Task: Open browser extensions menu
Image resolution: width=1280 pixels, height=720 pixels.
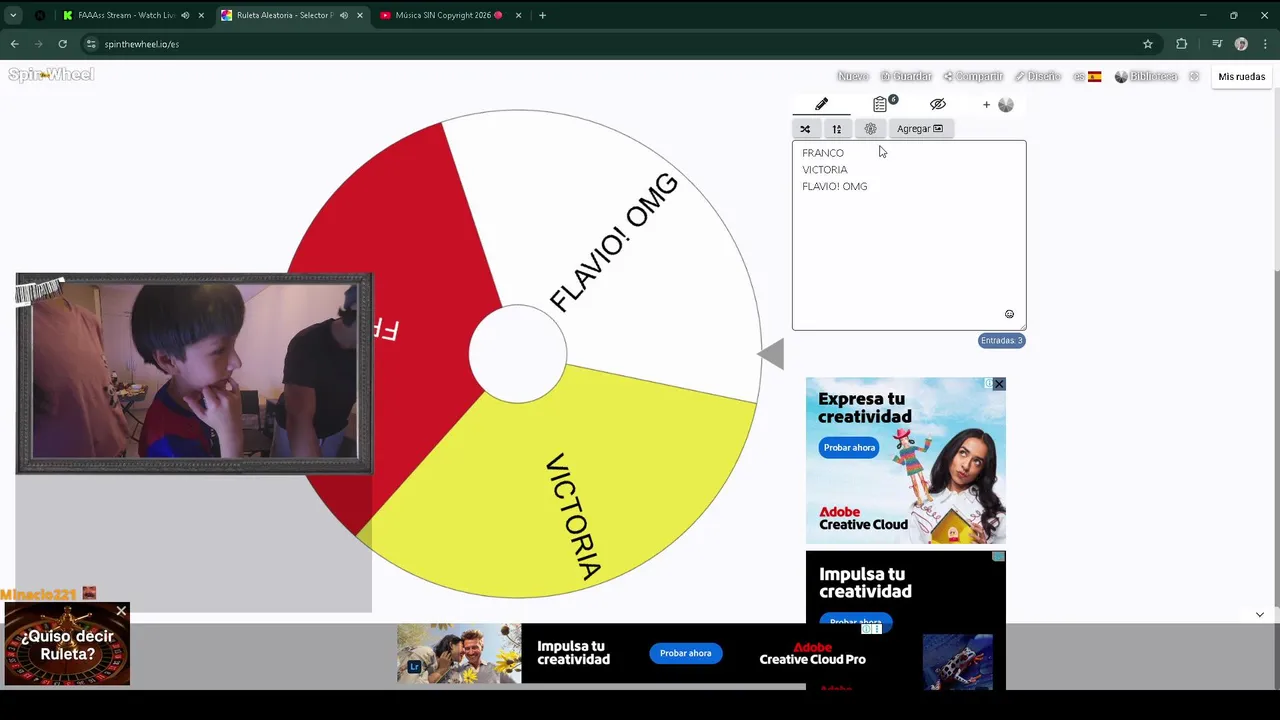Action: coord(1181,44)
